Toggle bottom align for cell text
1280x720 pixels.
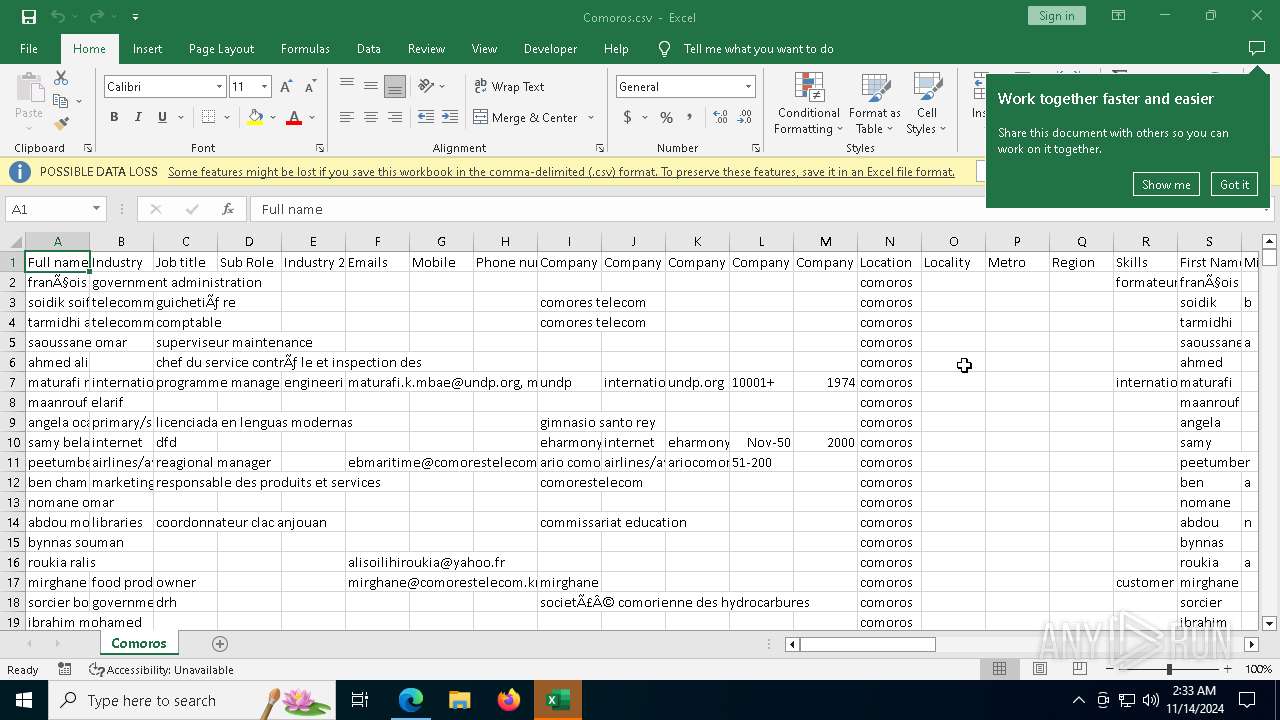pos(395,86)
